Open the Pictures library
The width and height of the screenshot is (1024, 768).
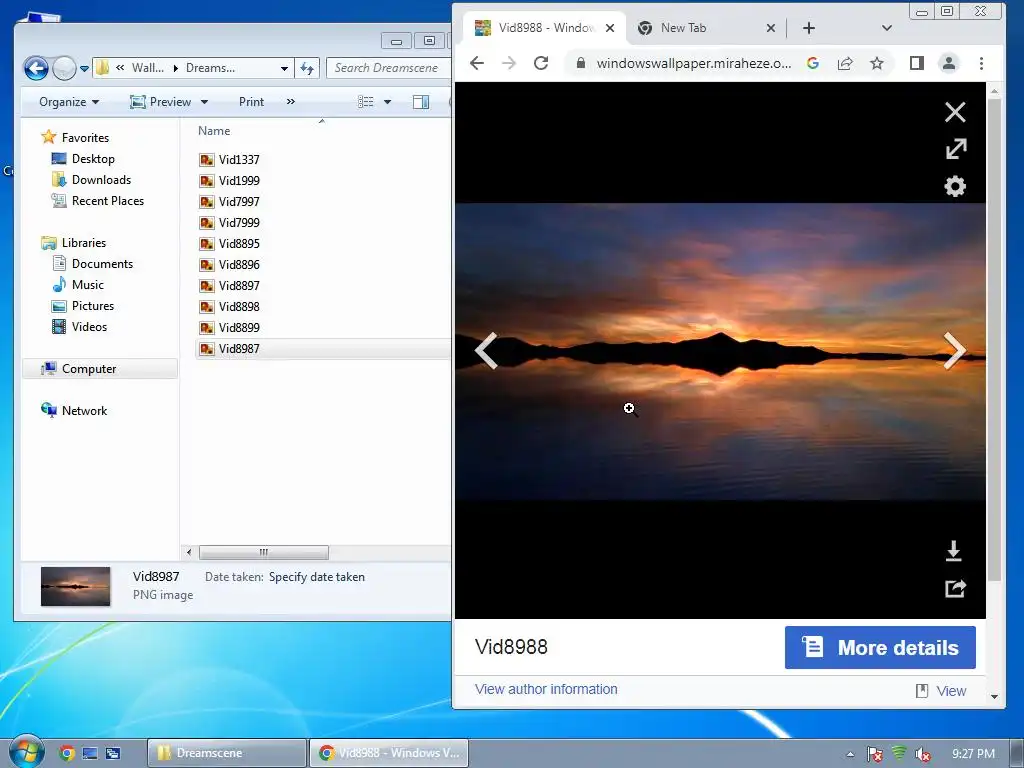pyautogui.click(x=83, y=306)
